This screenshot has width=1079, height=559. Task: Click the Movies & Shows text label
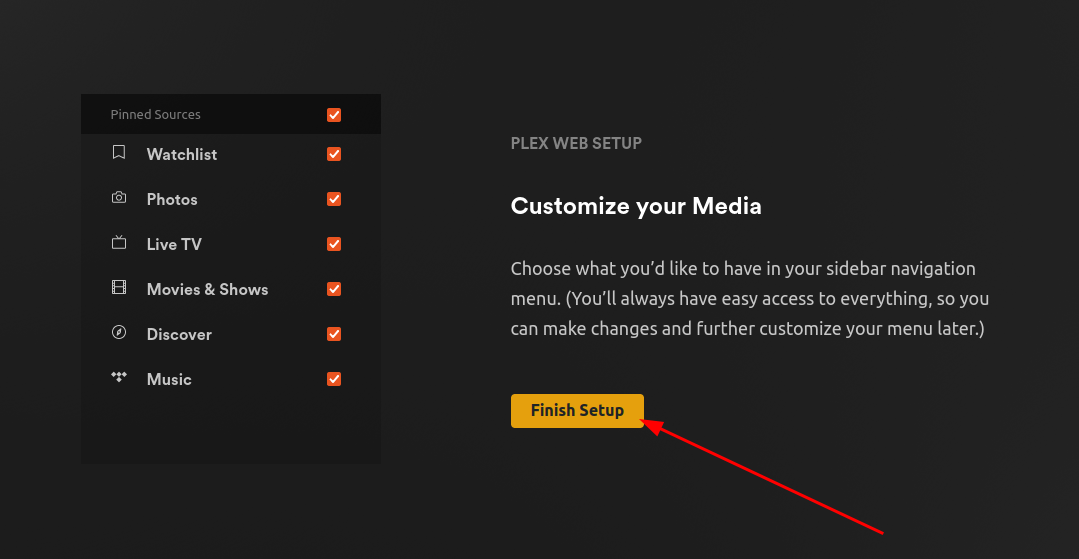pos(207,289)
